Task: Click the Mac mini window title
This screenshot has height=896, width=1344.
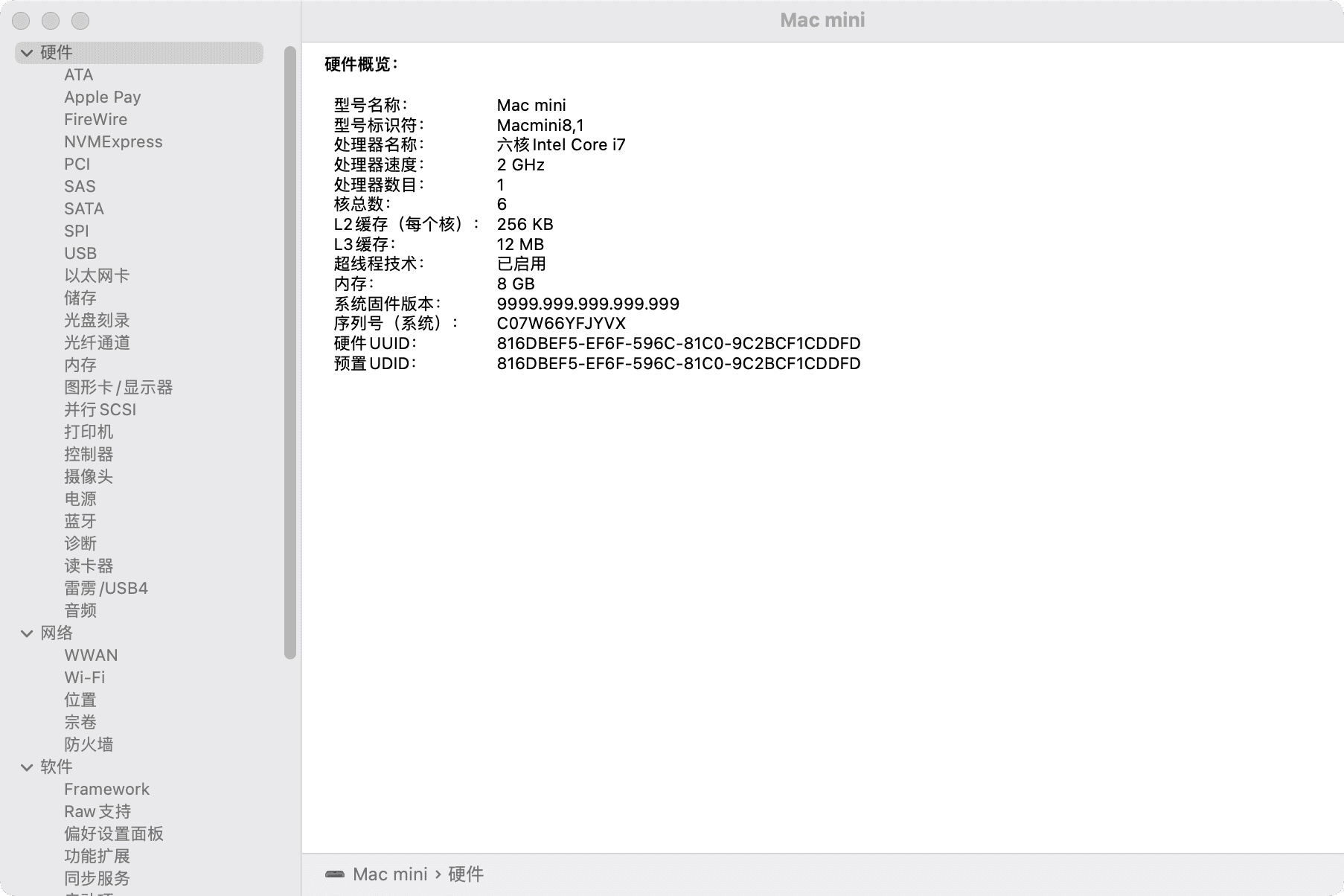Action: [x=822, y=20]
